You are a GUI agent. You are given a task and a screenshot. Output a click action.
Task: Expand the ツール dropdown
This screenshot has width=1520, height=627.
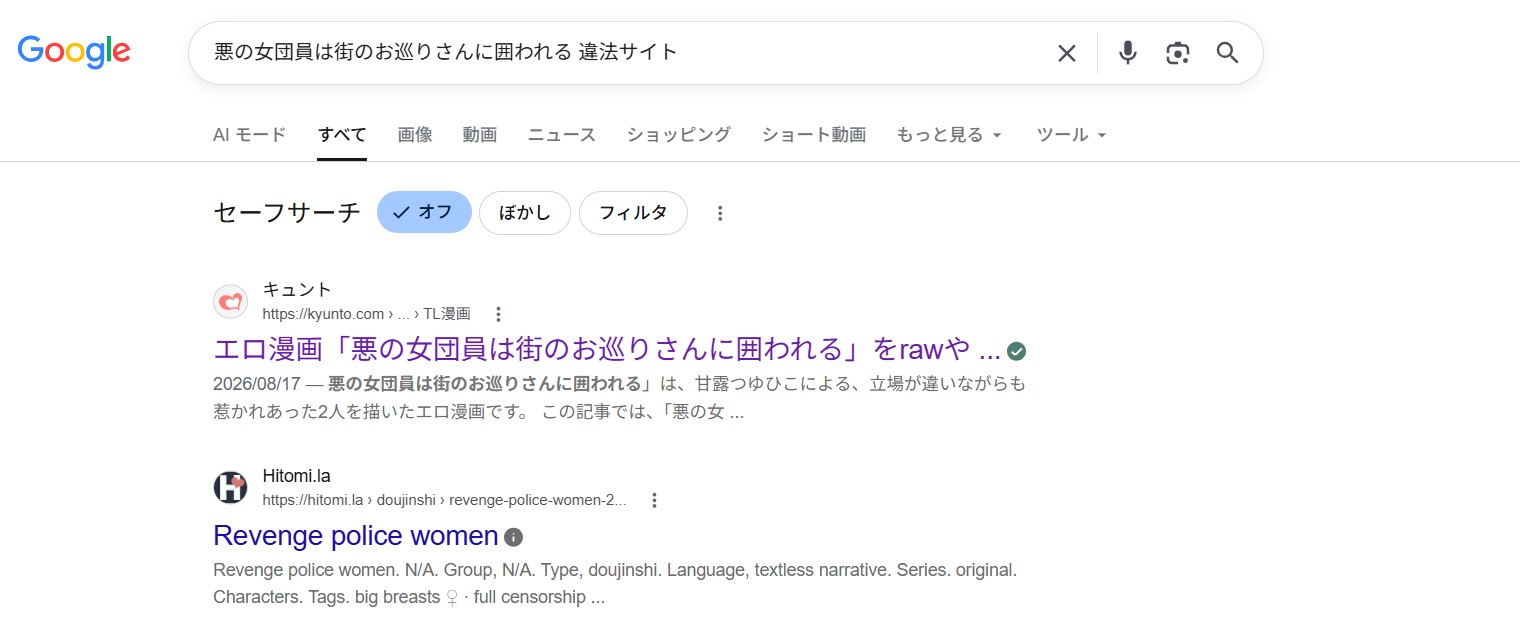click(1072, 135)
